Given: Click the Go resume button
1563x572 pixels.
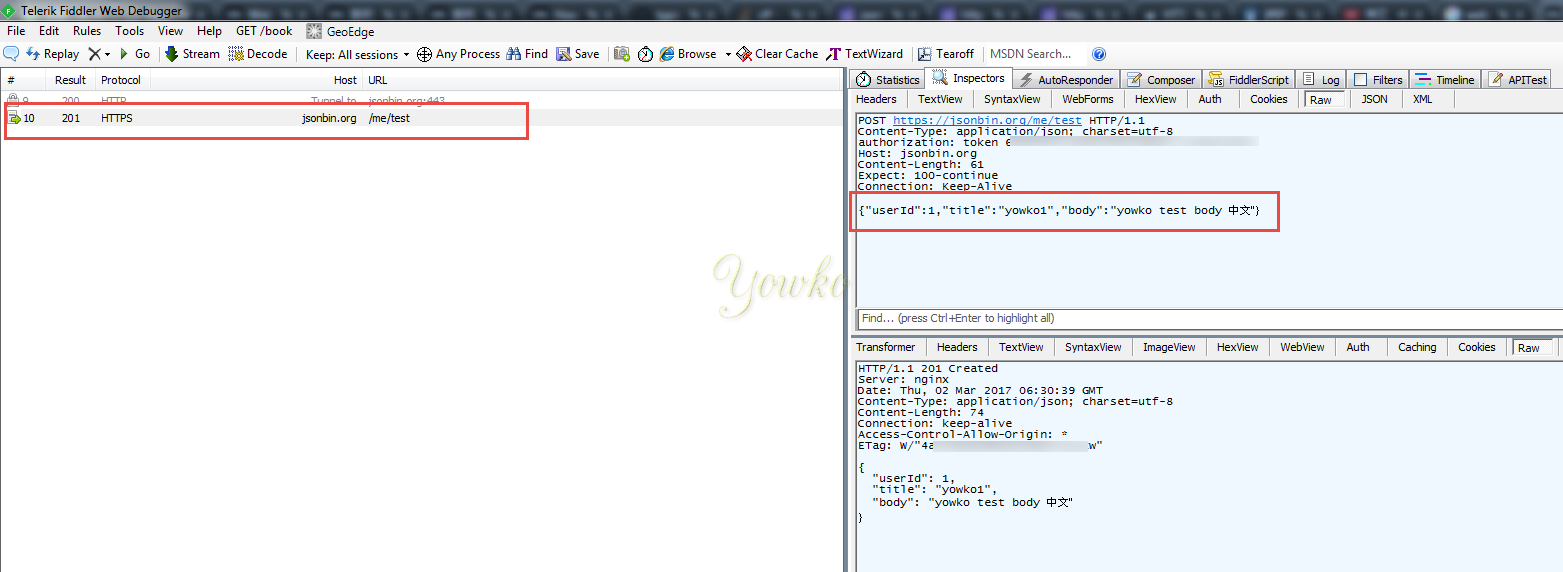Looking at the screenshot, I should tap(135, 54).
